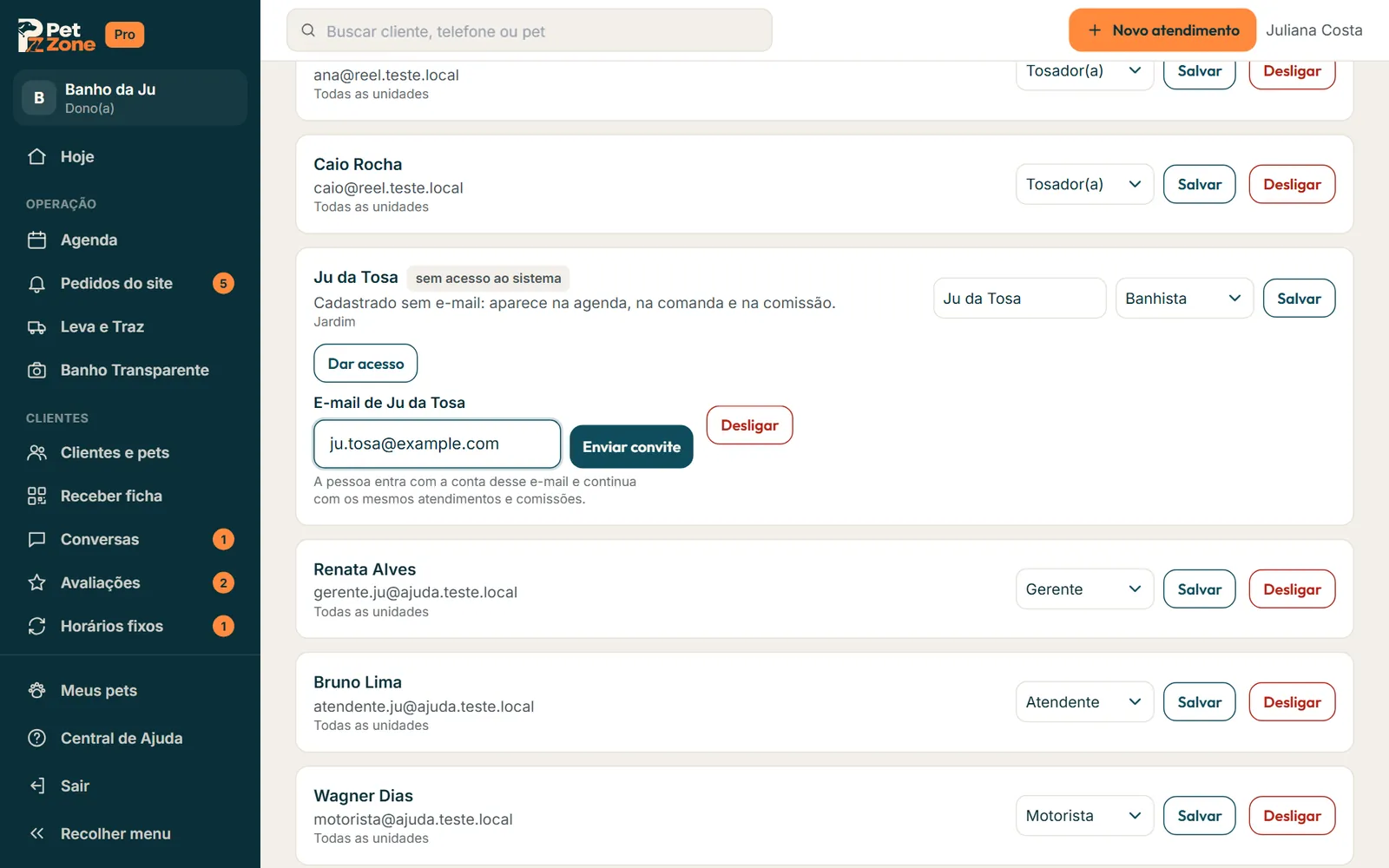Viewport: 1389px width, 868px height.
Task: Click Salvar in Wagner Dias row
Action: 1199,816
